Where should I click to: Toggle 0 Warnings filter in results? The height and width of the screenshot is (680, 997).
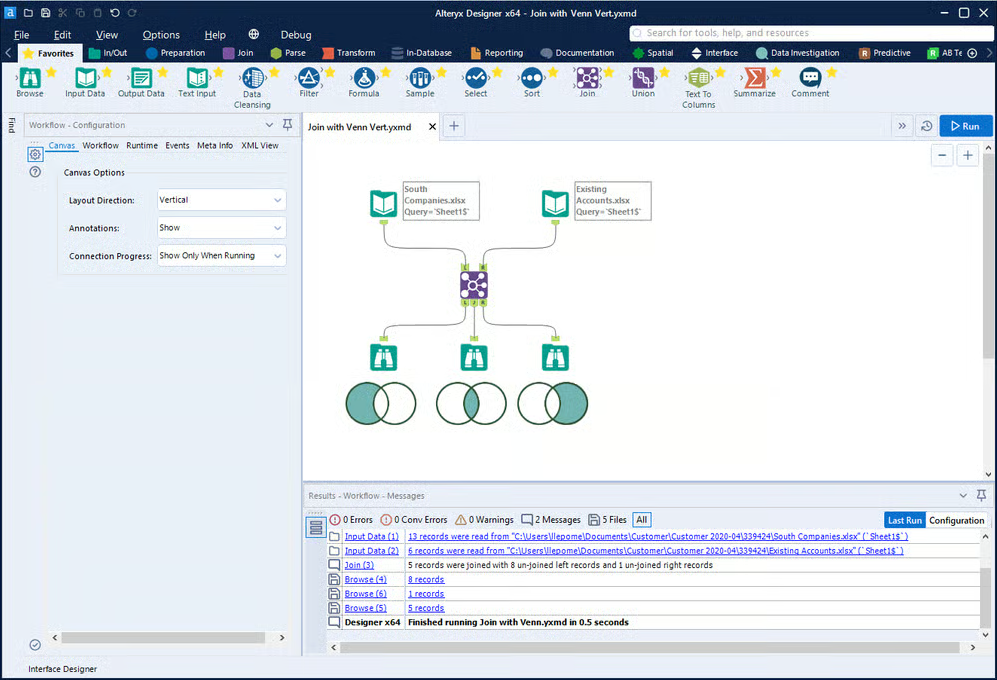tap(484, 520)
